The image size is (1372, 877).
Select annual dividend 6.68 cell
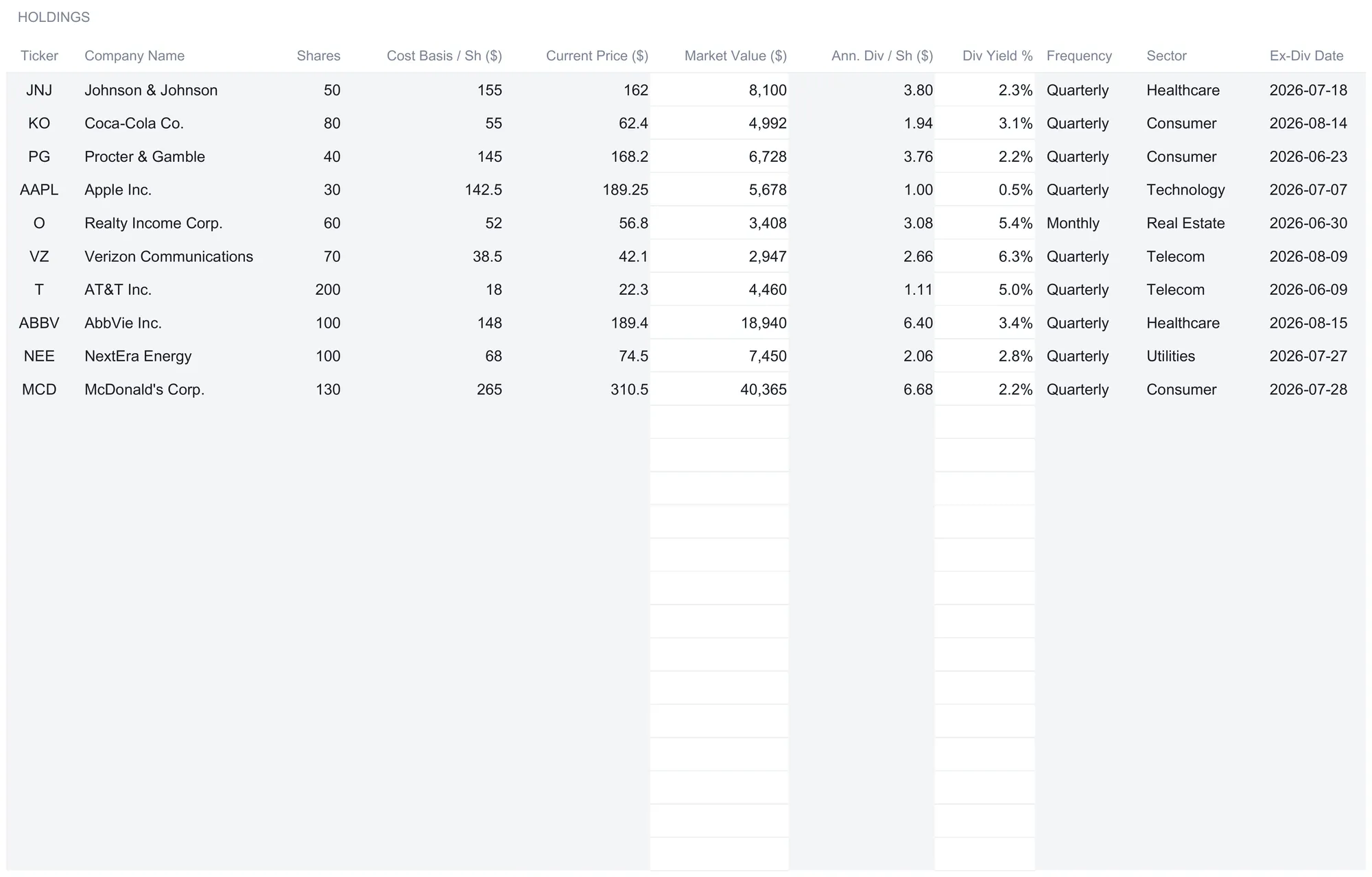pyautogui.click(x=862, y=389)
